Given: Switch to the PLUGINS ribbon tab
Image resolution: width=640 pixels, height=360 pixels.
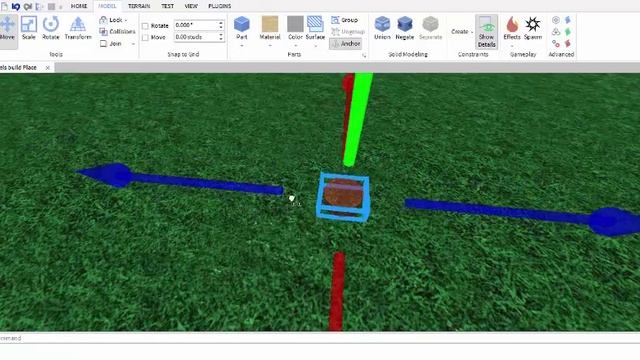Looking at the screenshot, I should pos(220,6).
